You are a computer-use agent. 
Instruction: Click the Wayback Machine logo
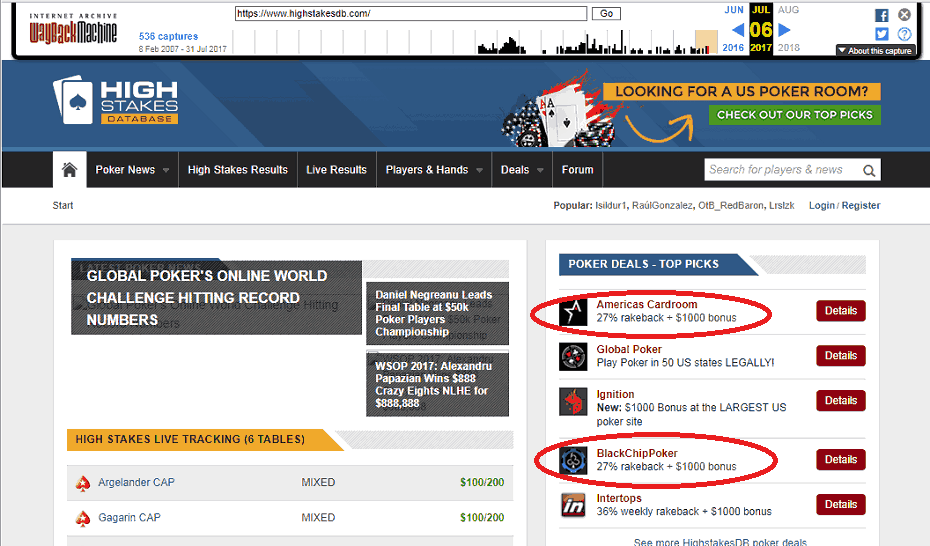click(73, 30)
